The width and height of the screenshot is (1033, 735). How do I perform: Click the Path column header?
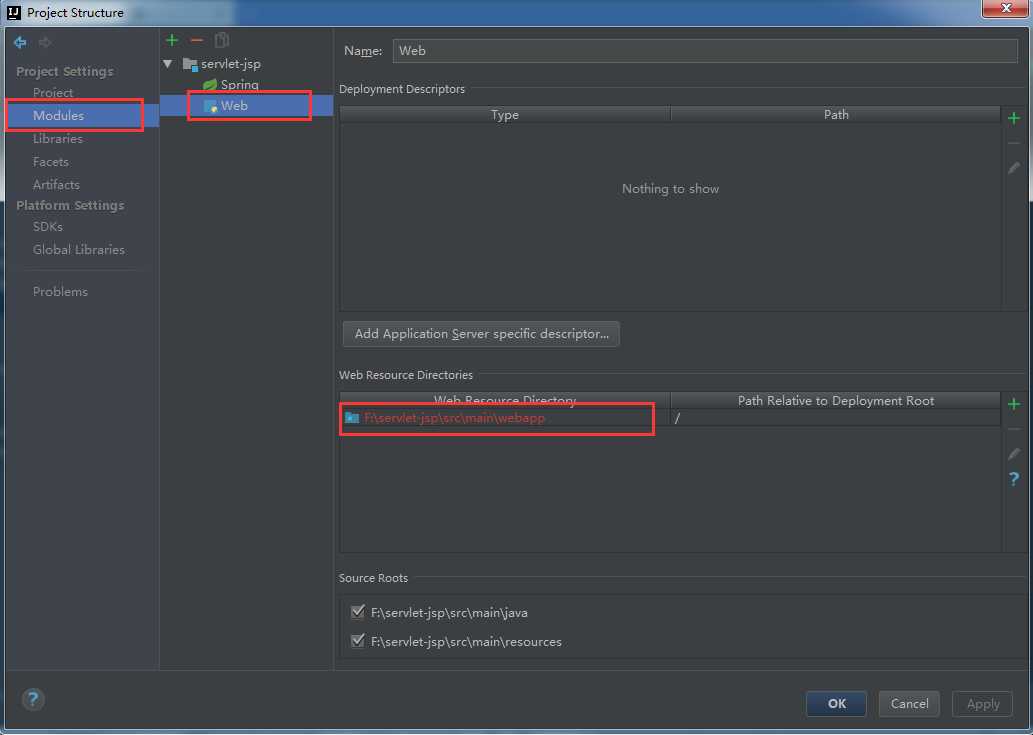(x=836, y=115)
